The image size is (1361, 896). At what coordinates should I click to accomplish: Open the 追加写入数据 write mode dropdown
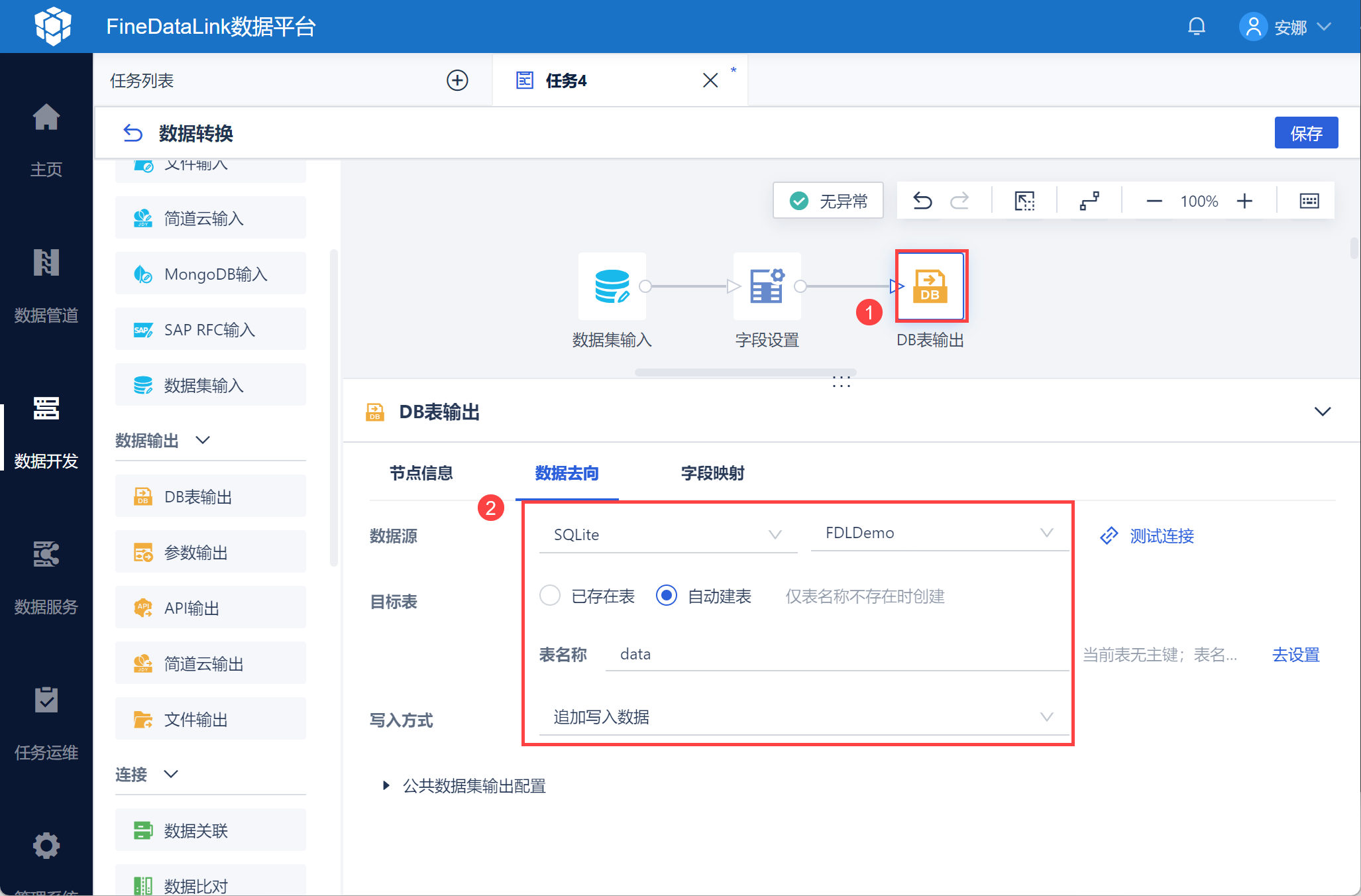(803, 717)
